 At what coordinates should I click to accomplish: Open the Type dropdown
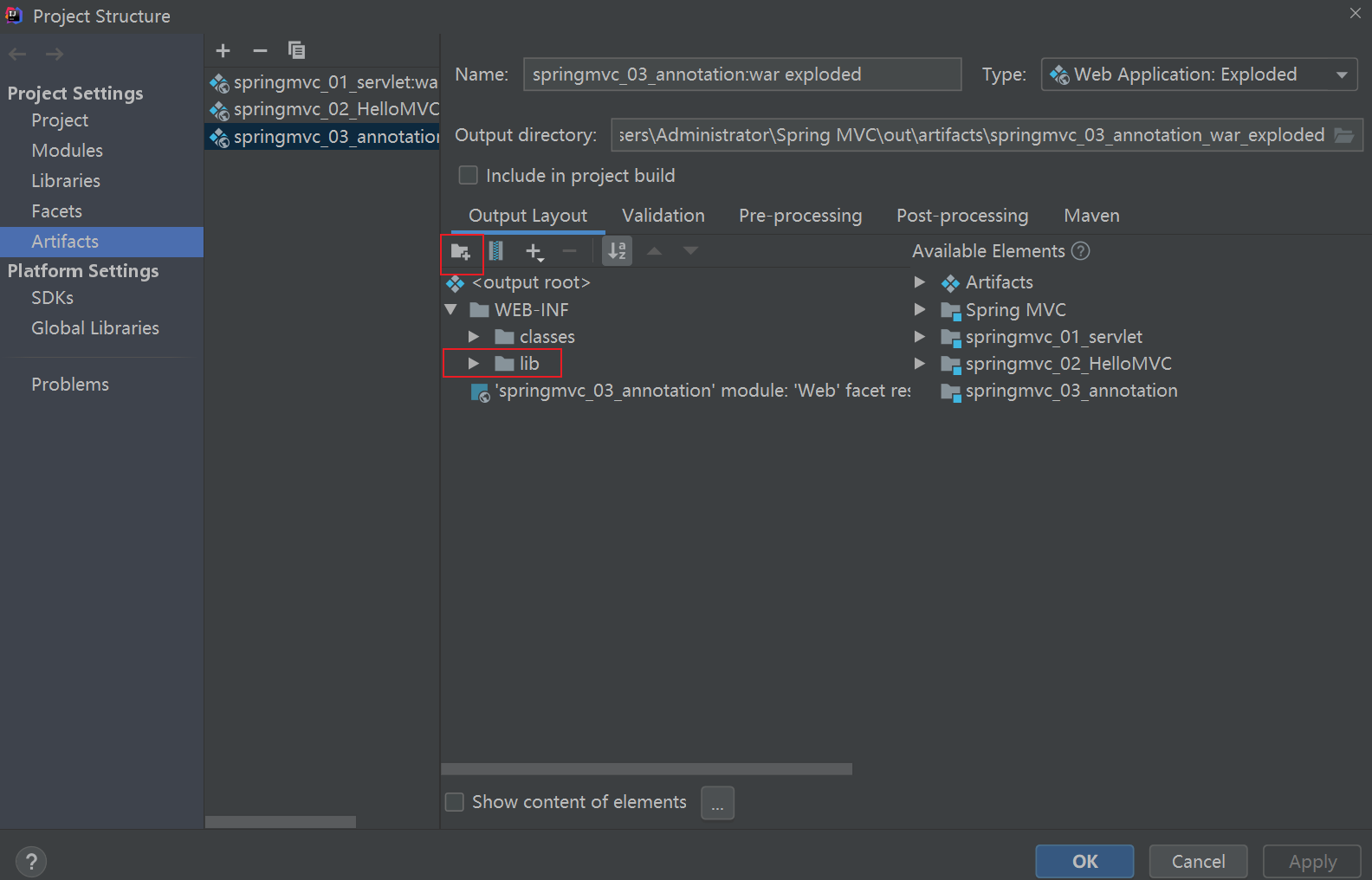pyautogui.click(x=1199, y=74)
